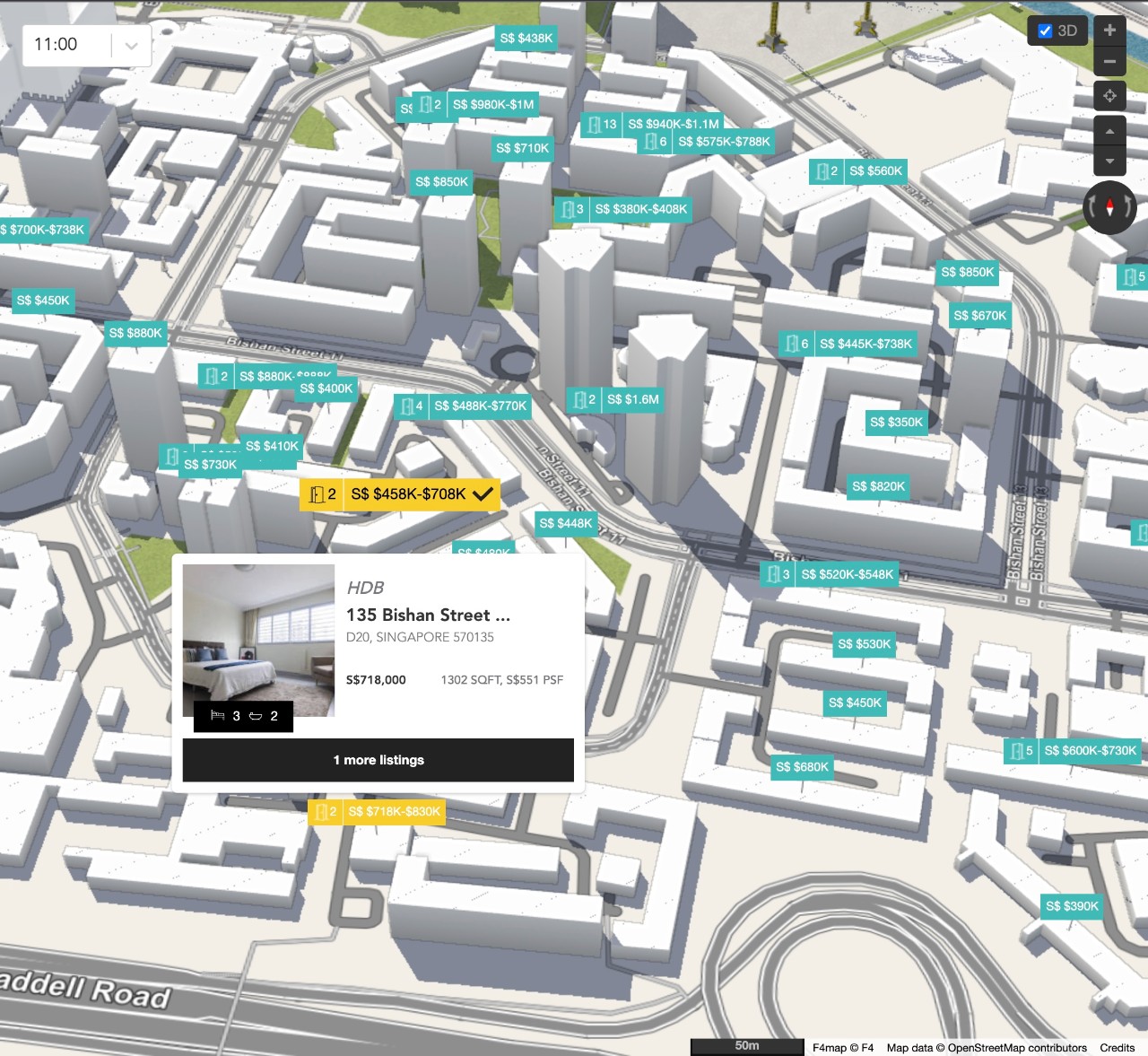Click the yellow S$718K-$830K price marker
This screenshot has height=1056, width=1148.
point(395,811)
